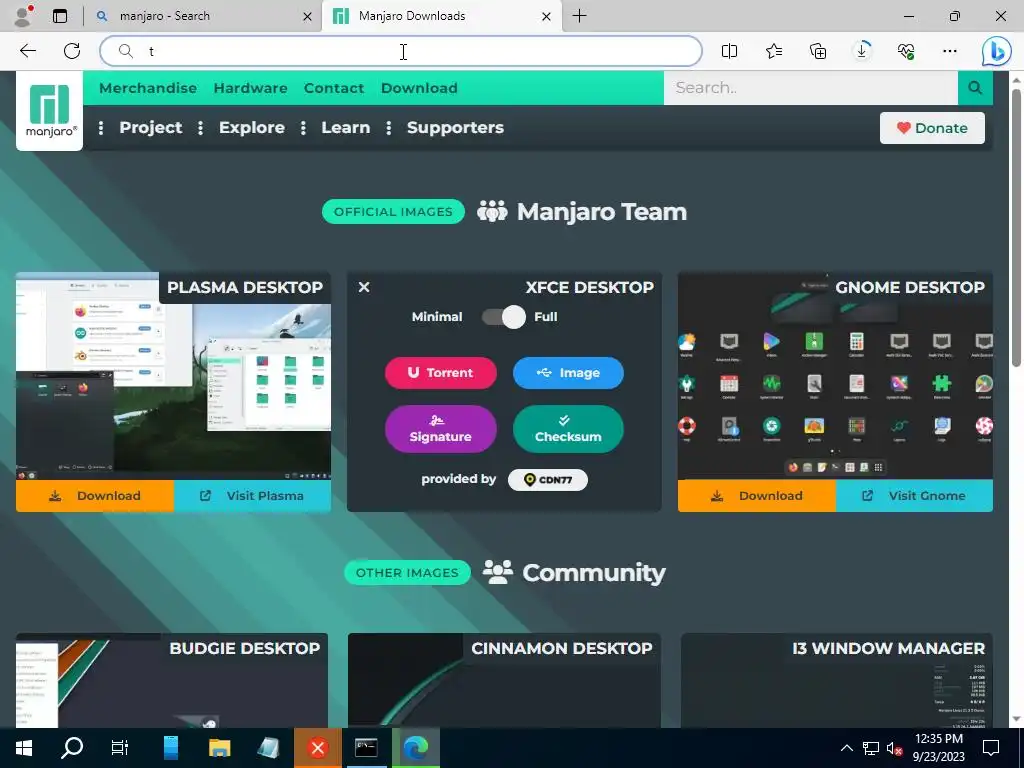
Task: Open the Favorites star icon
Action: click(x=774, y=51)
